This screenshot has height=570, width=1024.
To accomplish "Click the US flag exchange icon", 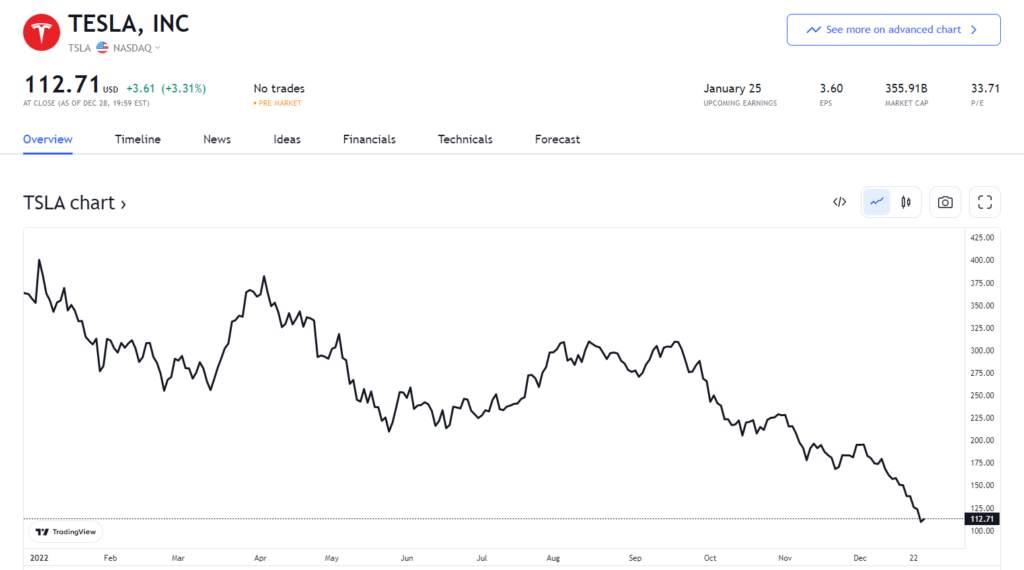I will click(102, 48).
